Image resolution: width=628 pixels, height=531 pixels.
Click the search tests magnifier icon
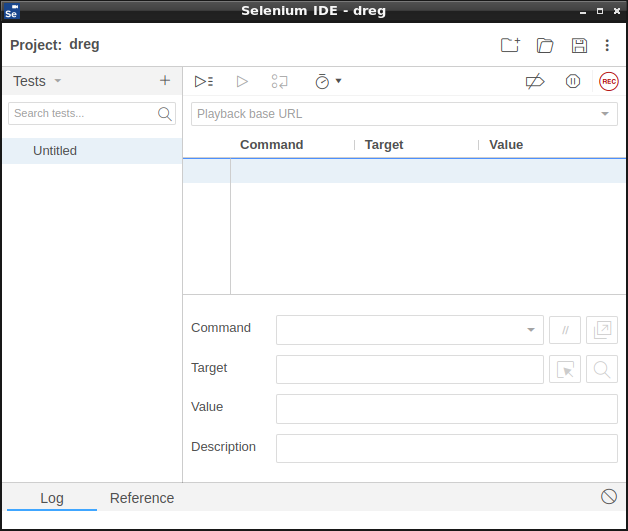[165, 114]
